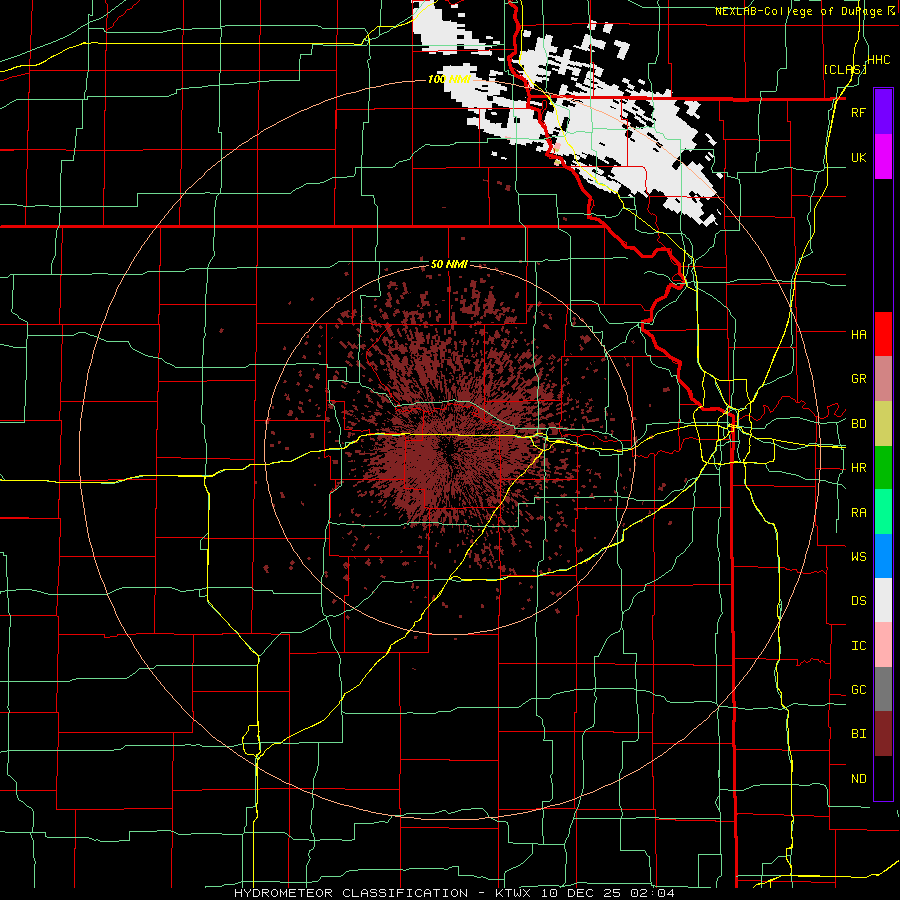Screen dimensions: 900x900
Task: Click the IC legend label
Action: coord(859,646)
